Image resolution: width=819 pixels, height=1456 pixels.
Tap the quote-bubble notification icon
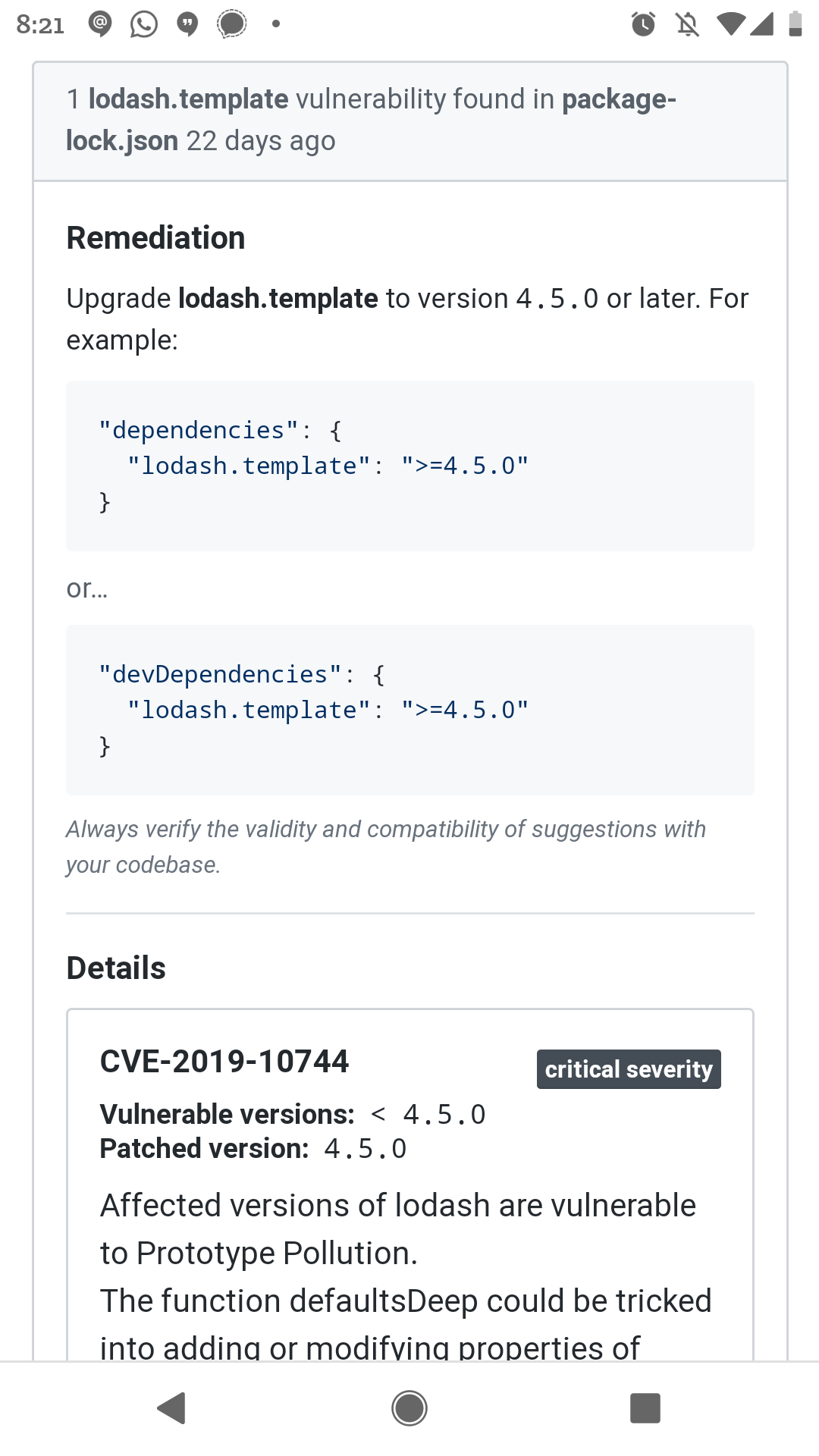[187, 24]
